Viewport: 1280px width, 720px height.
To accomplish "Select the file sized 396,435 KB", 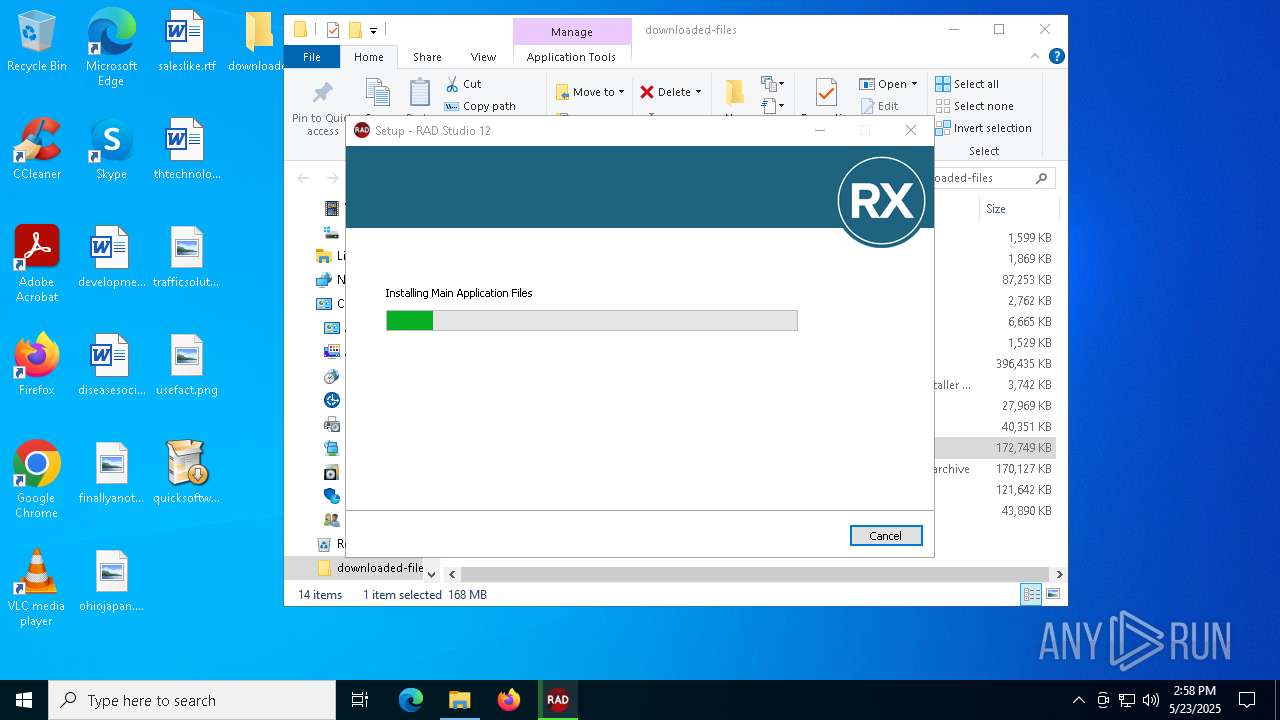I will coord(1023,364).
